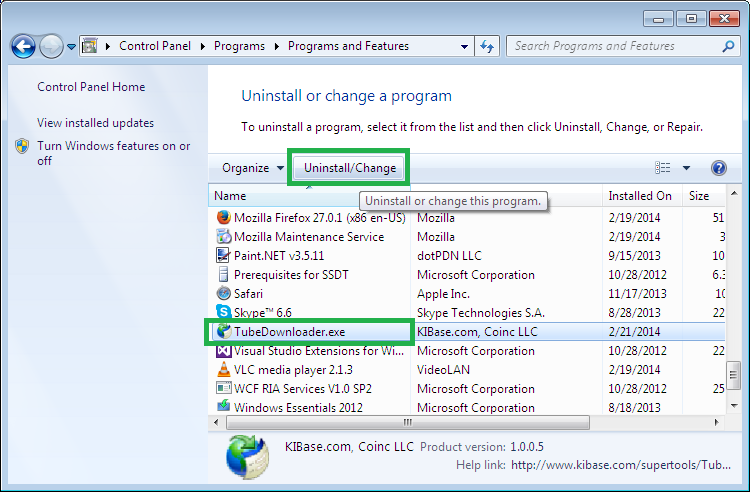
Task: Click Uninstall/Change button
Action: pos(349,168)
